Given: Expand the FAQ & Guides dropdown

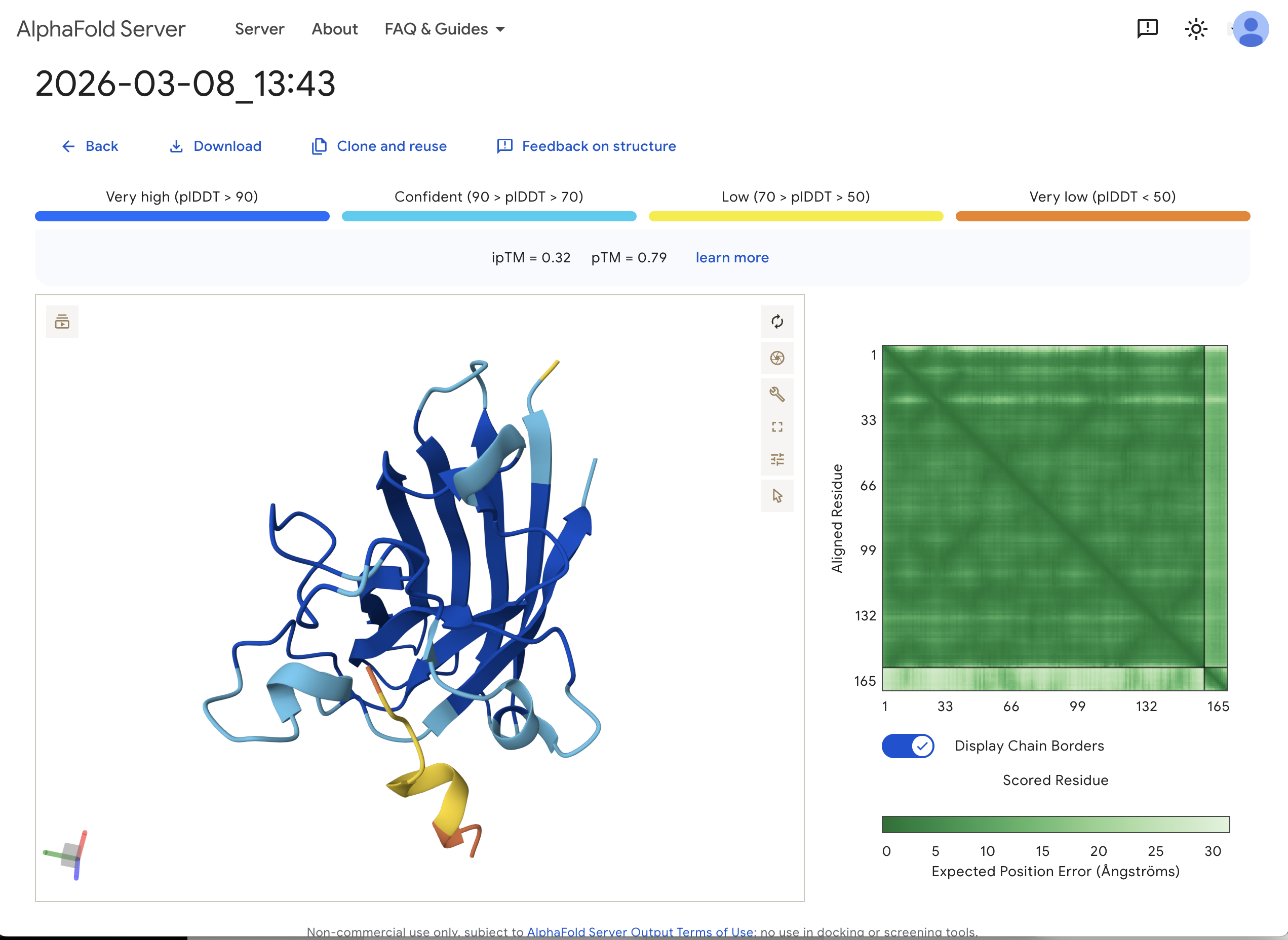Looking at the screenshot, I should click(444, 29).
